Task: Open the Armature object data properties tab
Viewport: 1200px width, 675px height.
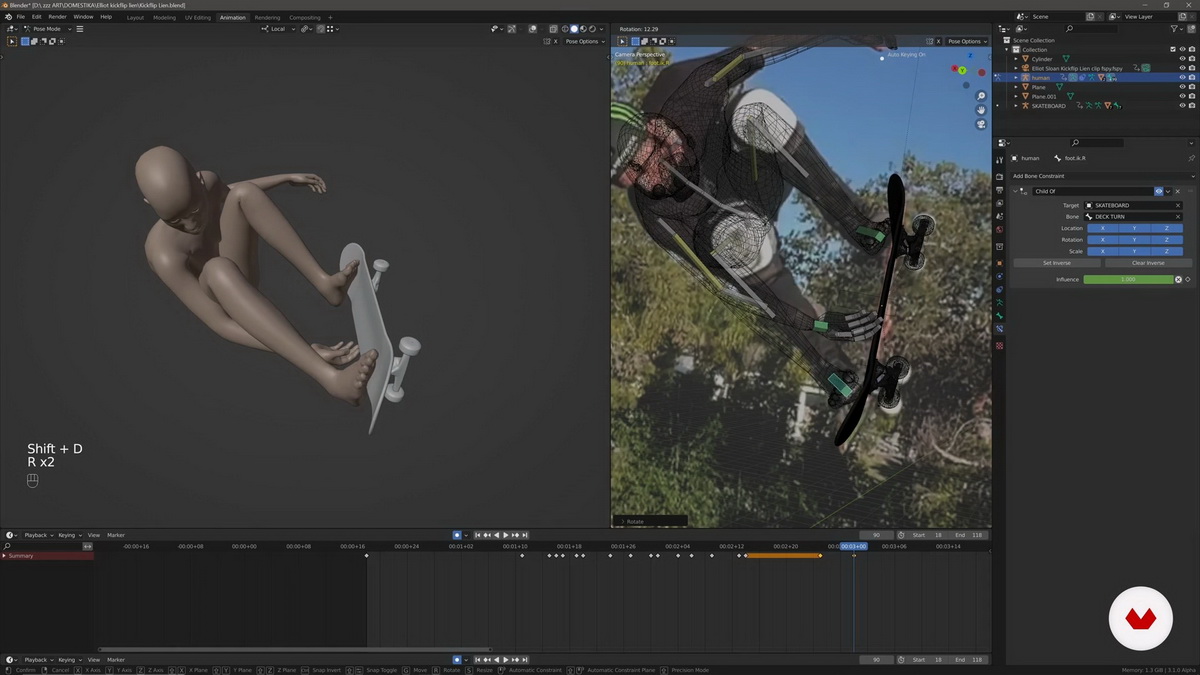Action: pyautogui.click(x=999, y=302)
